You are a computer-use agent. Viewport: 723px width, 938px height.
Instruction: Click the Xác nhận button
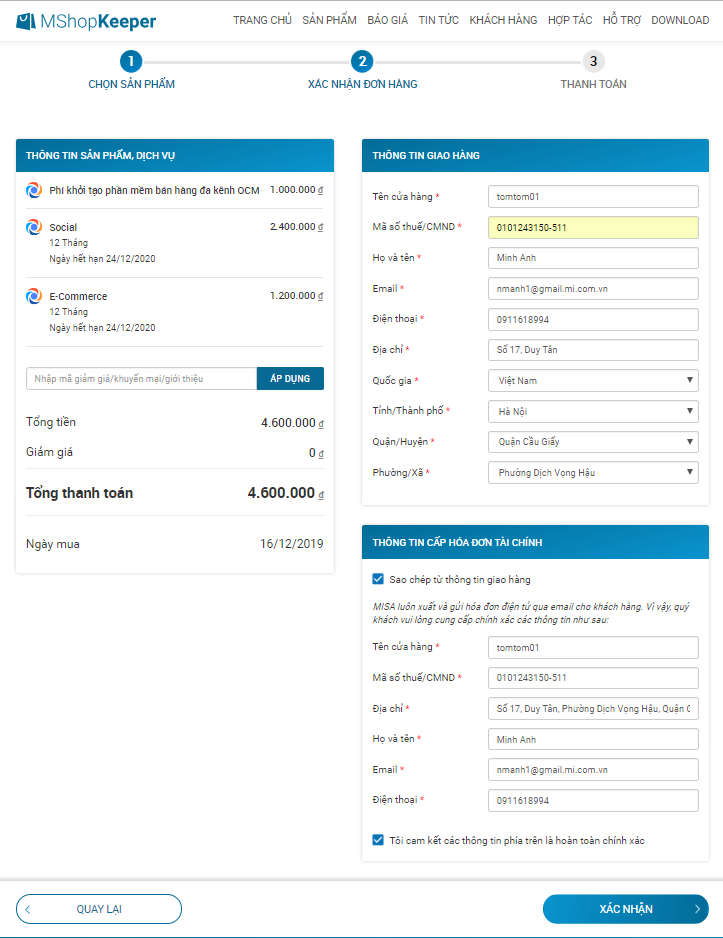point(625,909)
